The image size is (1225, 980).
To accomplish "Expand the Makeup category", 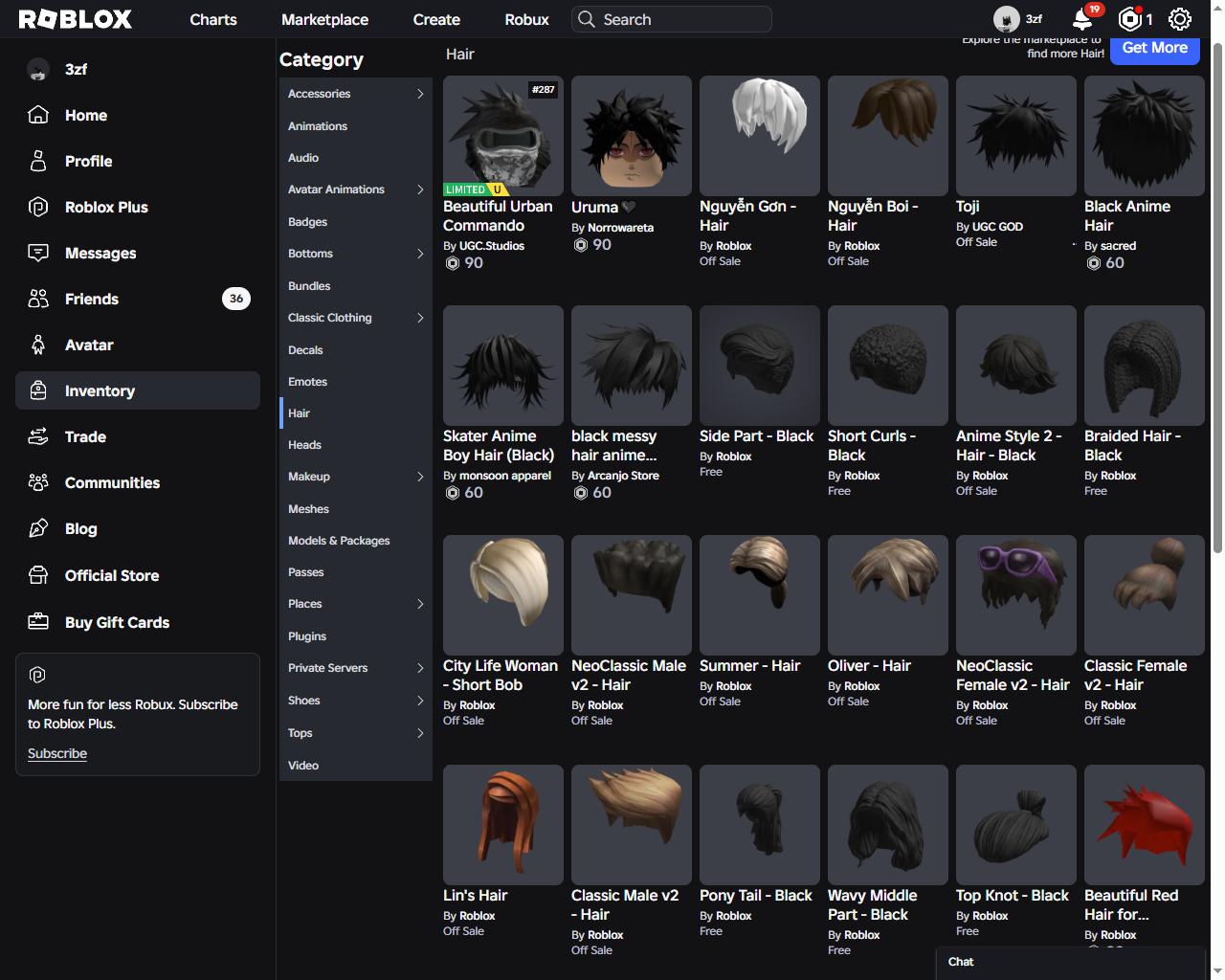I will [x=420, y=477].
